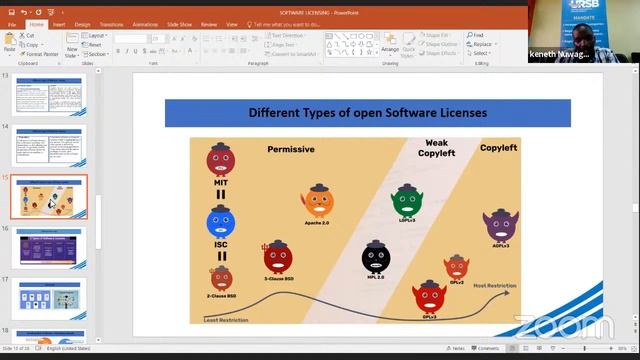This screenshot has height=360, width=640.
Task: Click the Arrange button
Action: pyautogui.click(x=390, y=44)
